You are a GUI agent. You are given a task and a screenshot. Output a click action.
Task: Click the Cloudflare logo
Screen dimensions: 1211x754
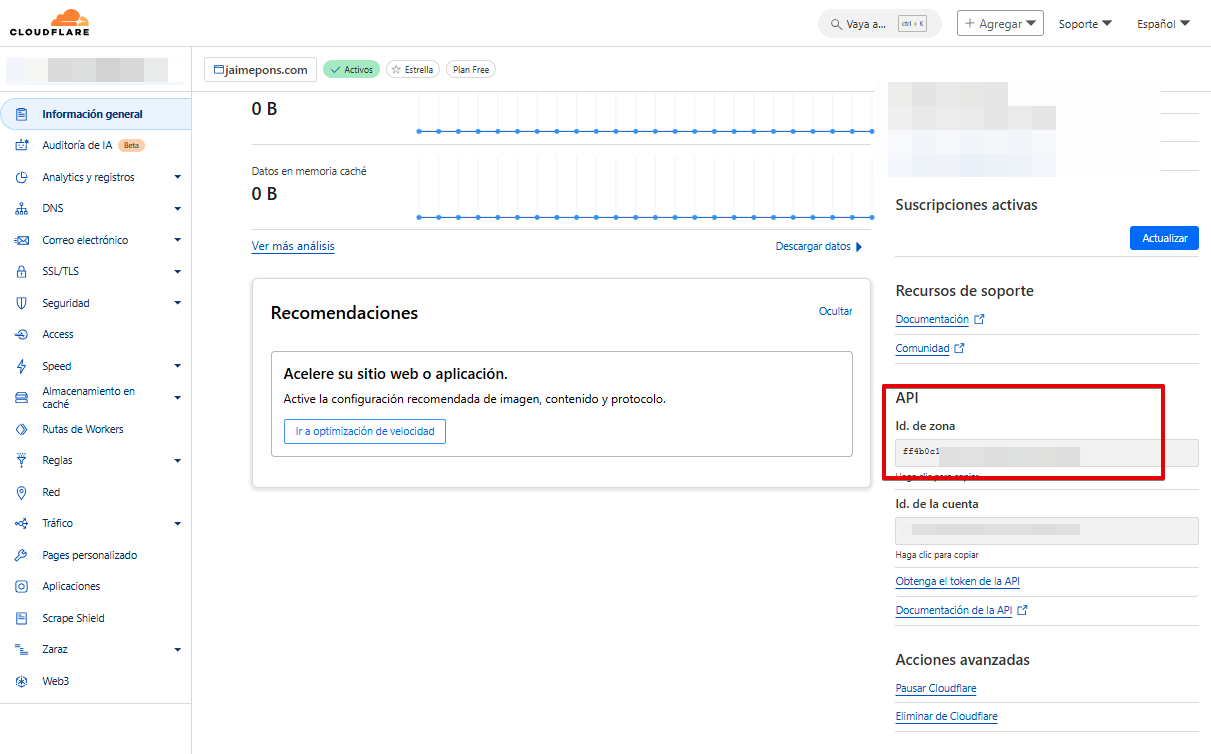(50, 22)
